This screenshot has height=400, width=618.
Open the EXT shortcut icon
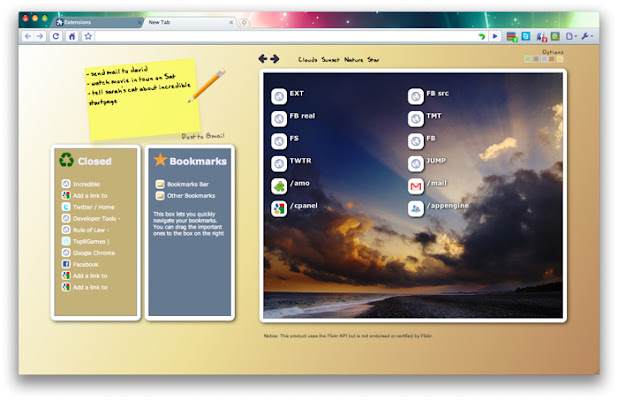pos(279,96)
